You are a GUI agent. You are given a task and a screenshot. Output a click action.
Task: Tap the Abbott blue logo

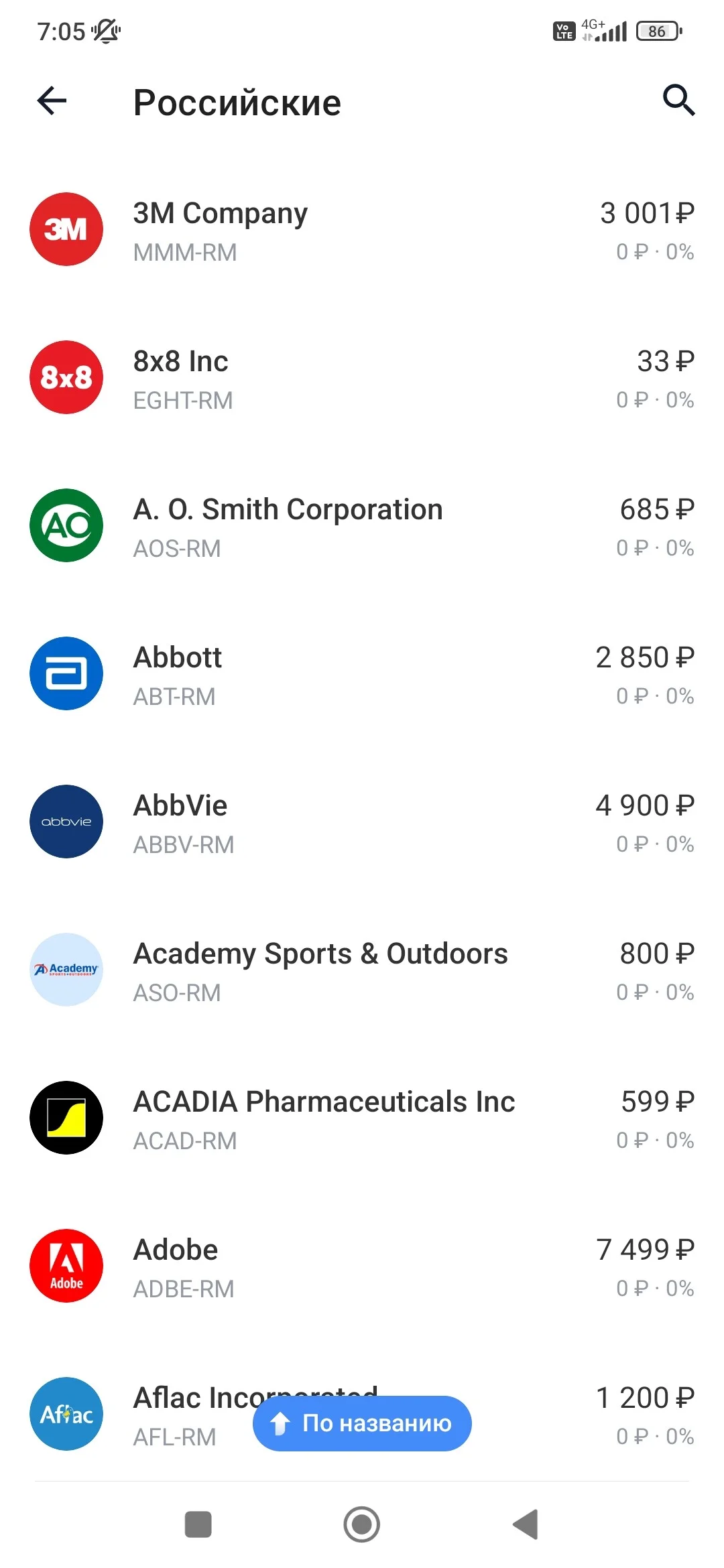click(66, 673)
